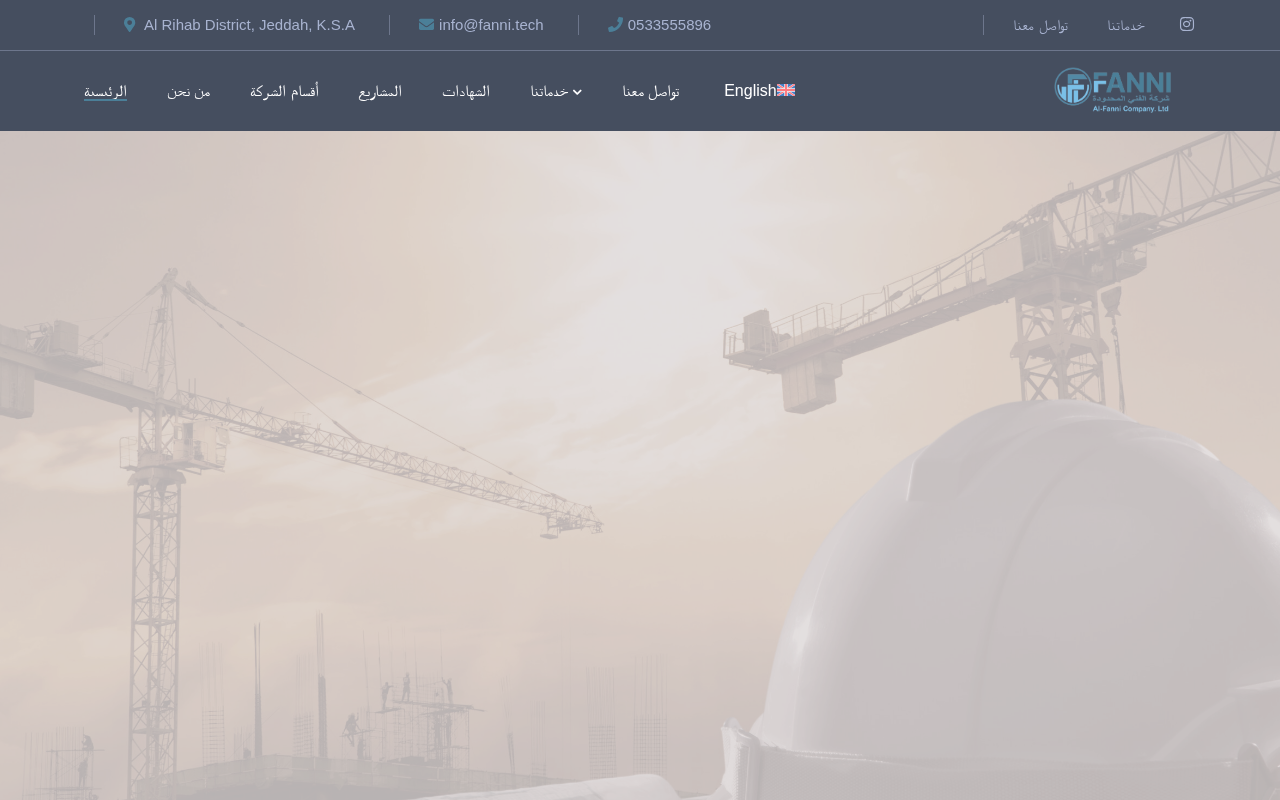This screenshot has width=1280, height=800.
Task: Click خدماتنا link in top bar
Action: (x=1126, y=25)
